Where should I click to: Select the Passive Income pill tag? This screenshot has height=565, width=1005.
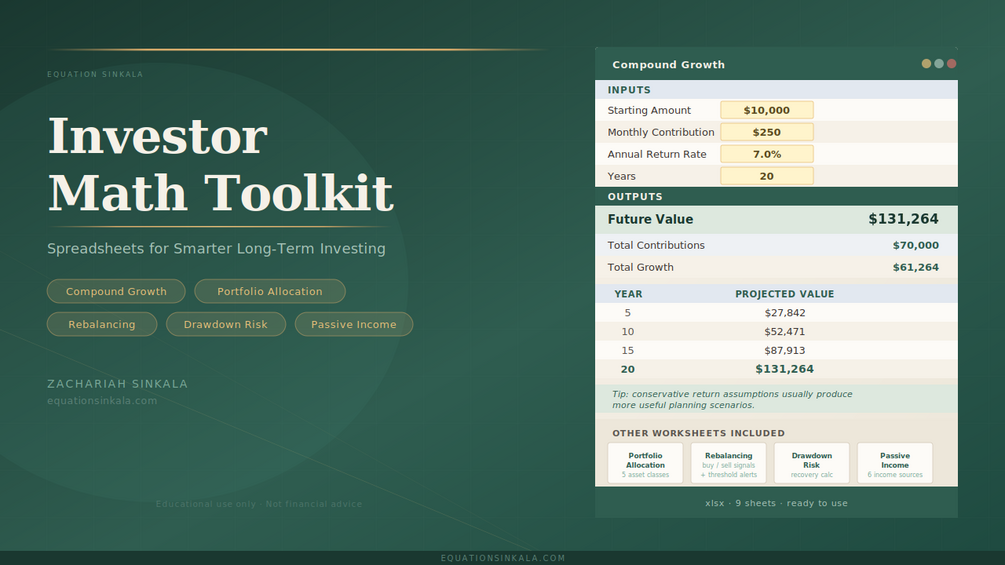coord(354,324)
